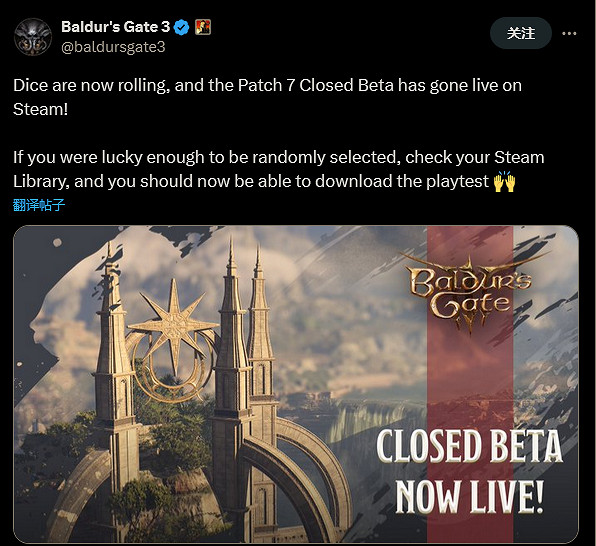Click the 'If you were lucky enough' paragraph
This screenshot has width=596, height=546.
pyautogui.click(x=279, y=169)
